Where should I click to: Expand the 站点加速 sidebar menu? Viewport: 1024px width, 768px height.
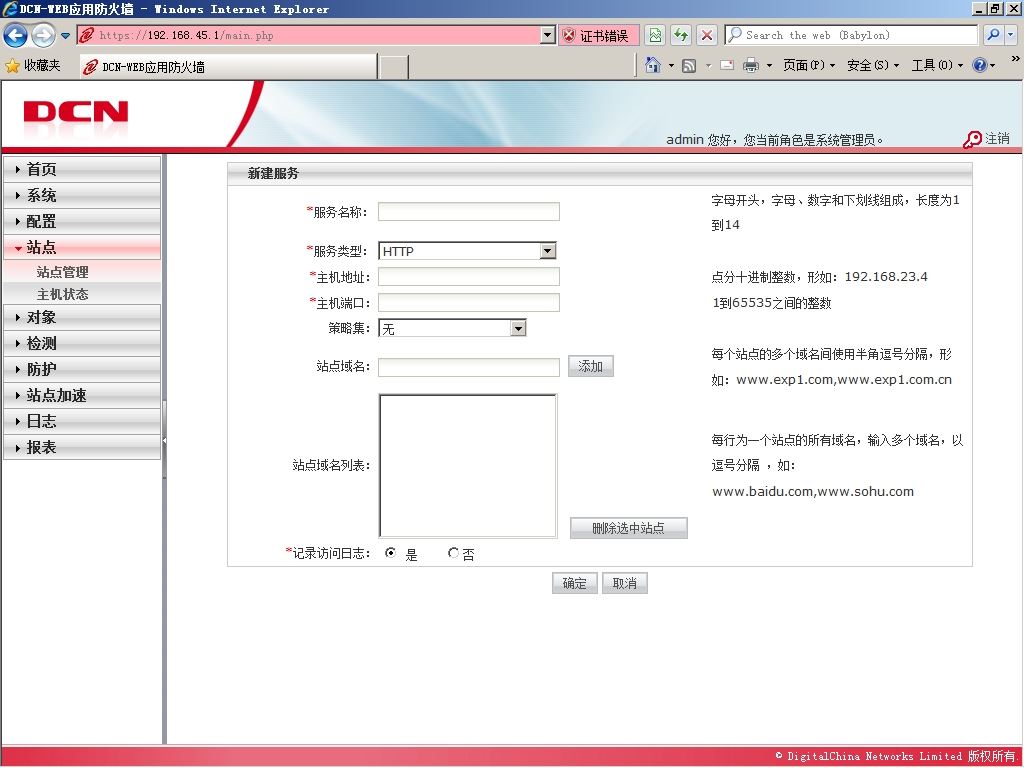[x=82, y=395]
